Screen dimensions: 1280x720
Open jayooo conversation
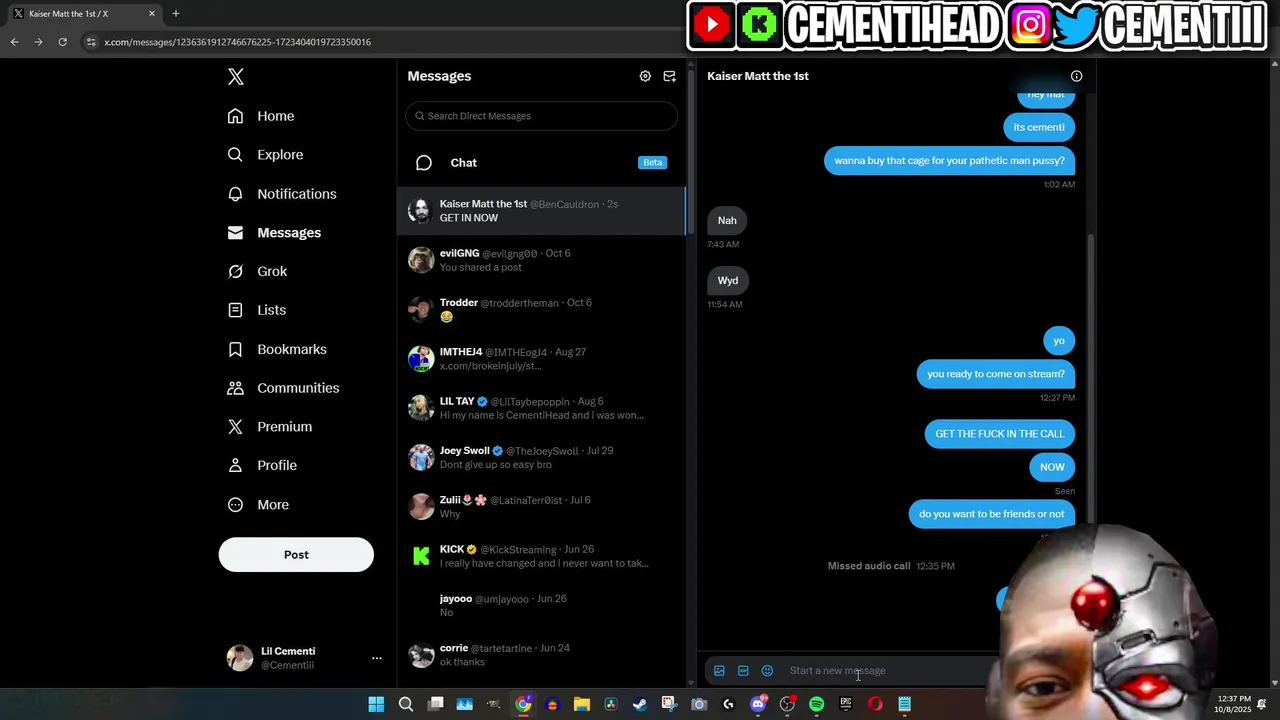[x=542, y=605]
